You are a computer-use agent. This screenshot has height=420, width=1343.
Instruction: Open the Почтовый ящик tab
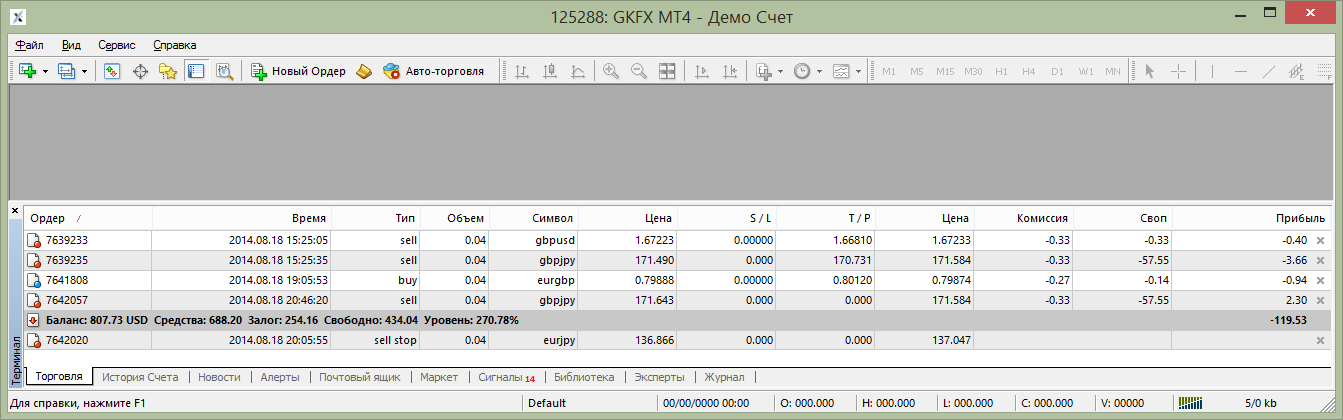(360, 377)
